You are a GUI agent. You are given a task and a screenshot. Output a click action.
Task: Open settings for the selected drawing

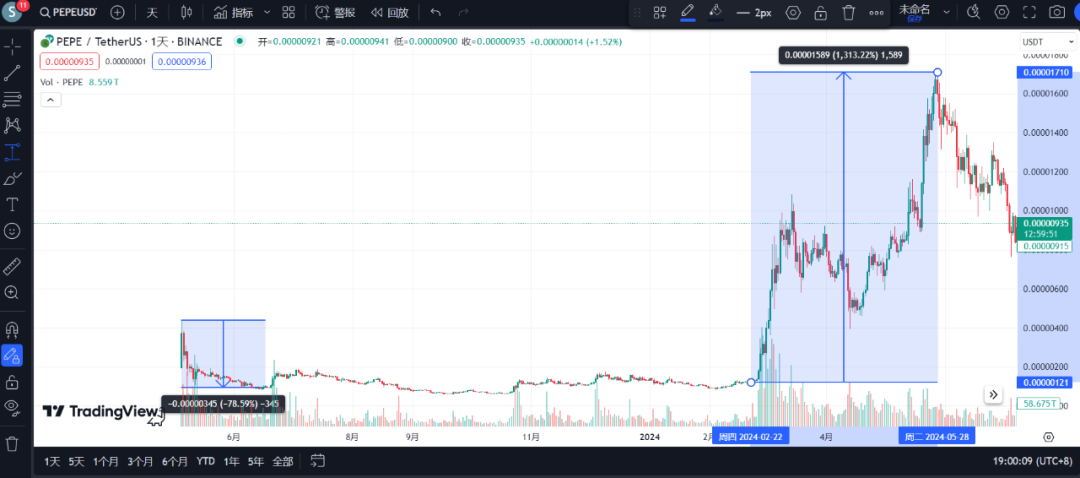pyautogui.click(x=793, y=12)
